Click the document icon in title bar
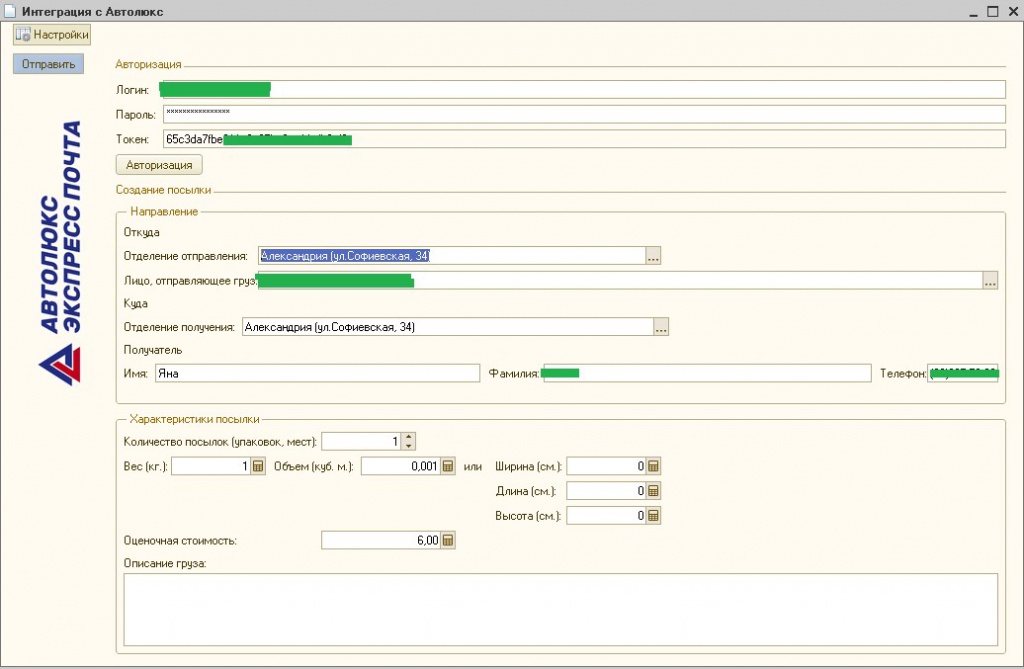This screenshot has width=1024, height=669. (10, 10)
